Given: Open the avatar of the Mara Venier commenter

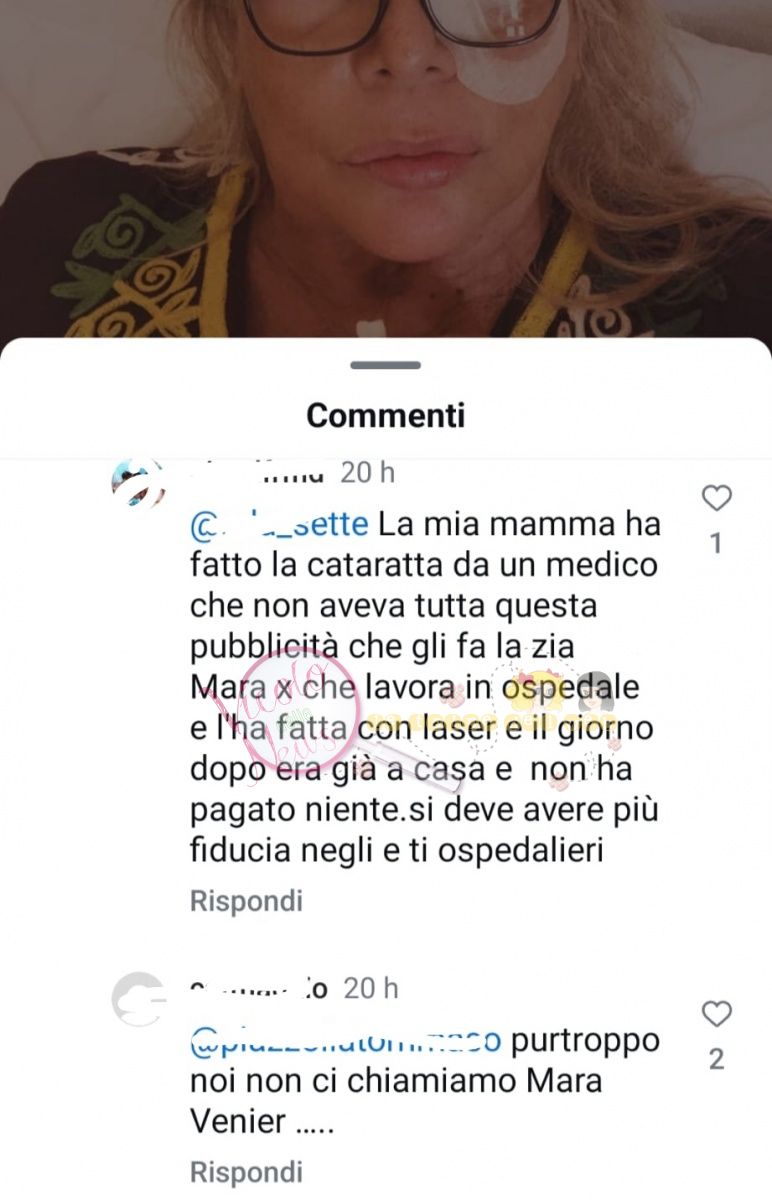Looking at the screenshot, I should point(139,999).
